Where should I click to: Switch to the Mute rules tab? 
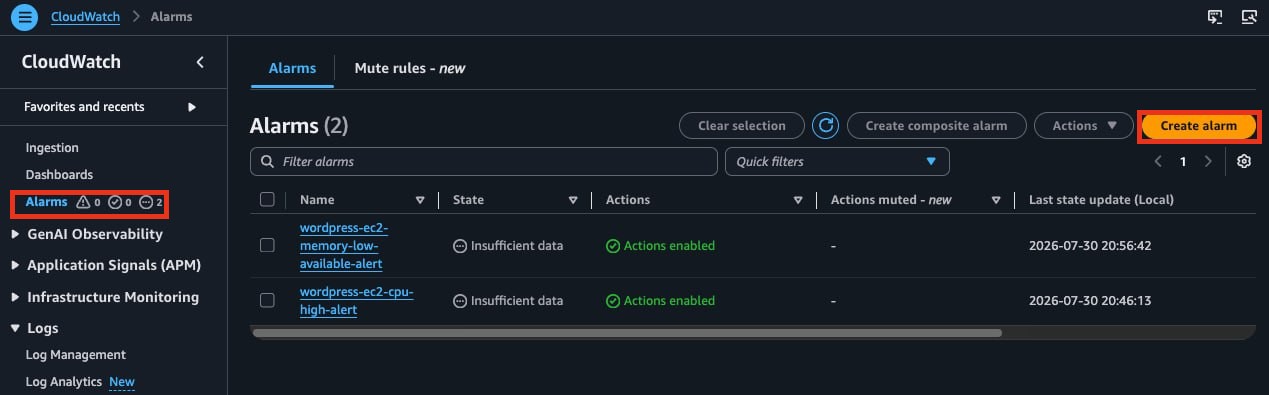[x=410, y=68]
